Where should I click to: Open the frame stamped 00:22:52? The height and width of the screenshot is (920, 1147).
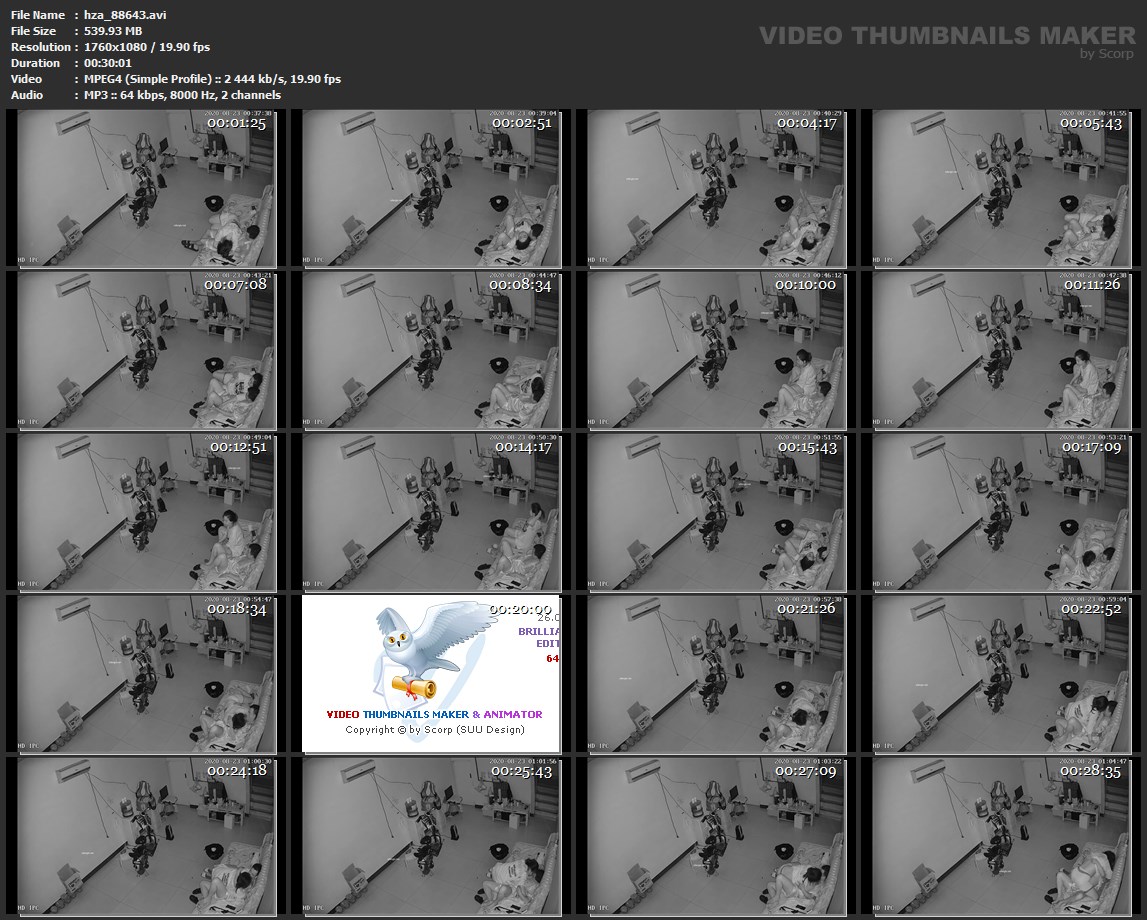pyautogui.click(x=1001, y=674)
